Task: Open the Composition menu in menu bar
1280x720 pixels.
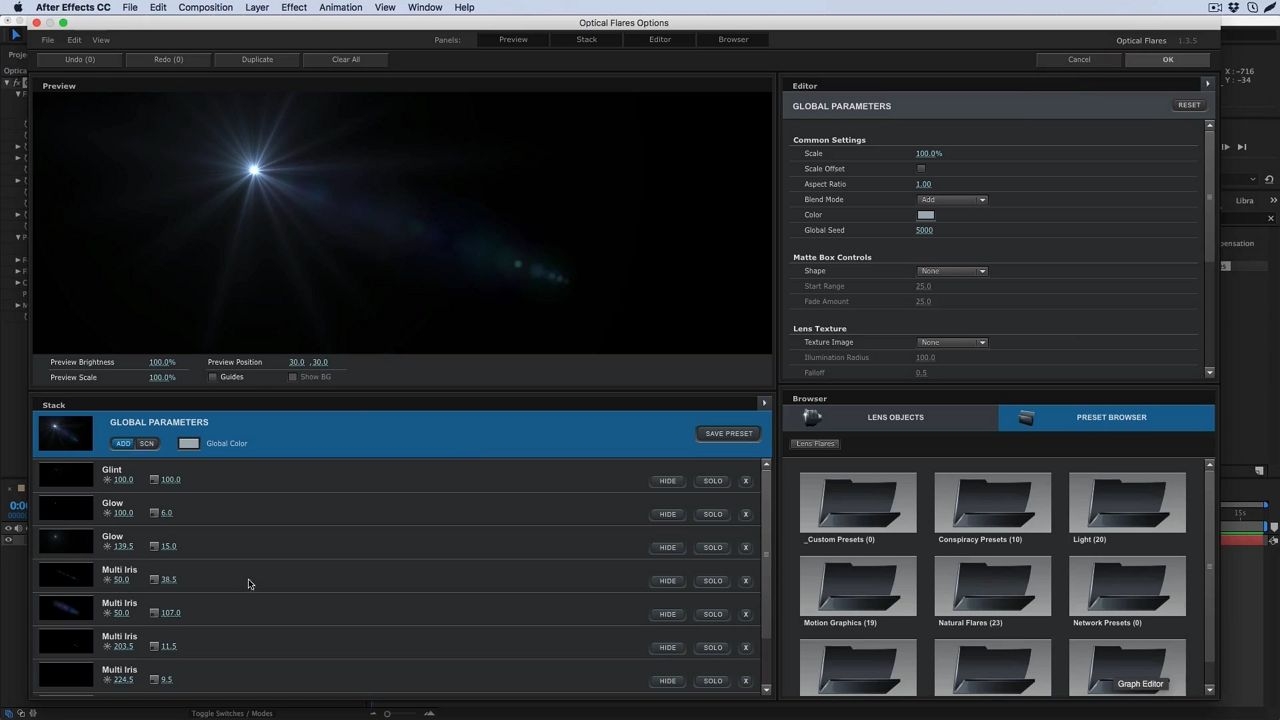Action: pos(205,7)
